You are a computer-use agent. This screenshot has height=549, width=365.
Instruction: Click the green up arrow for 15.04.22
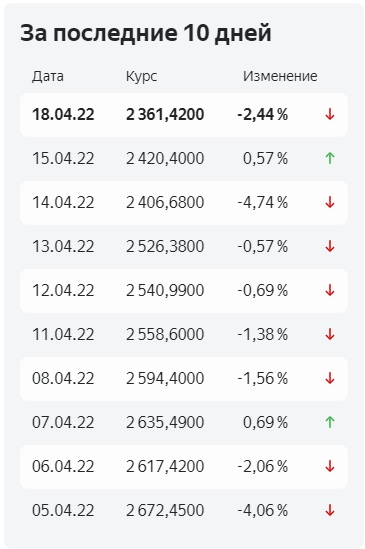[x=330, y=158]
